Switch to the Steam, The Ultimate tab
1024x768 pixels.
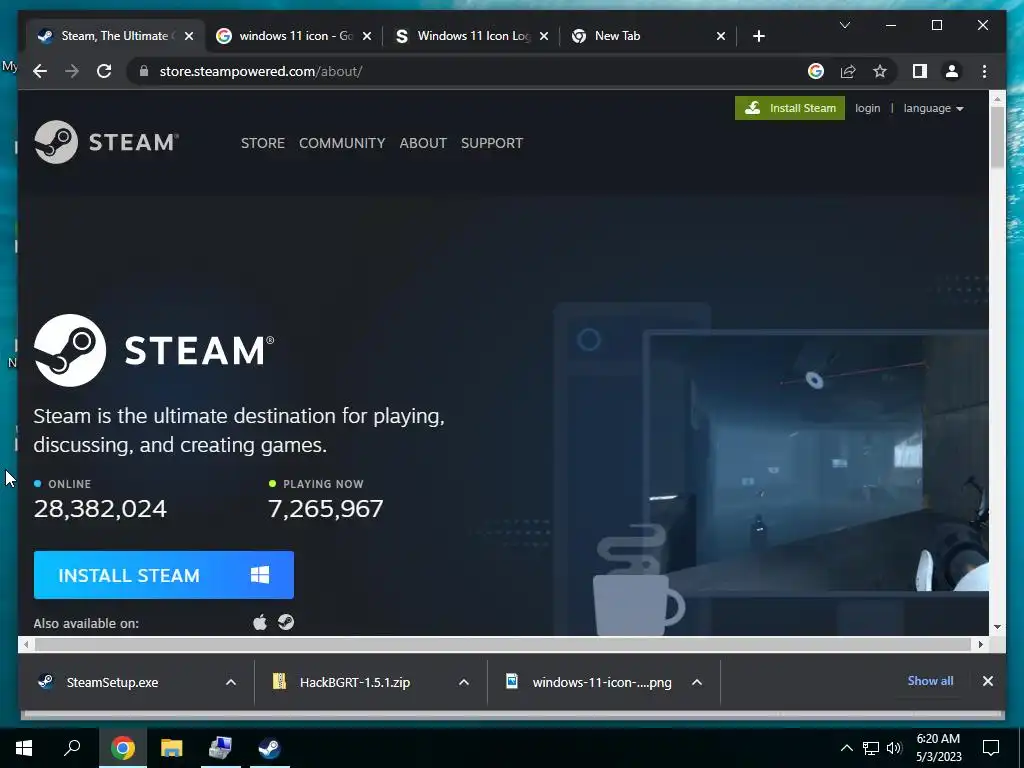point(114,36)
